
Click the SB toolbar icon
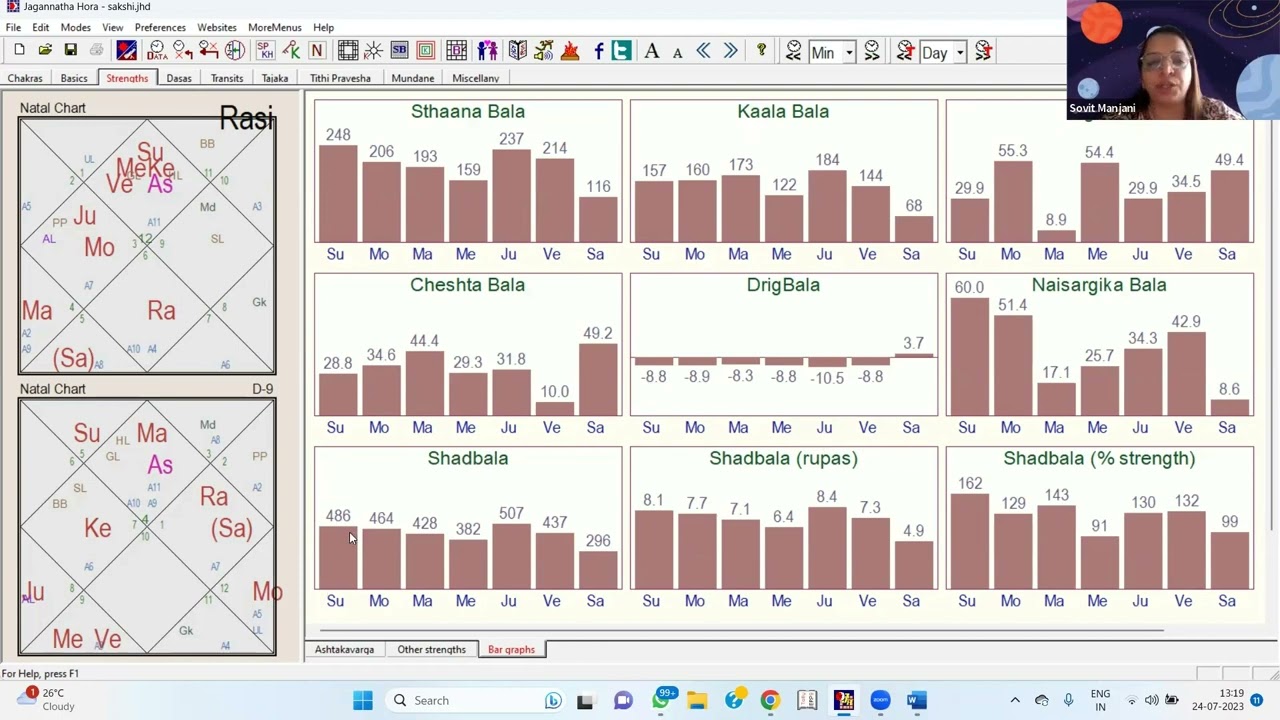coord(399,51)
